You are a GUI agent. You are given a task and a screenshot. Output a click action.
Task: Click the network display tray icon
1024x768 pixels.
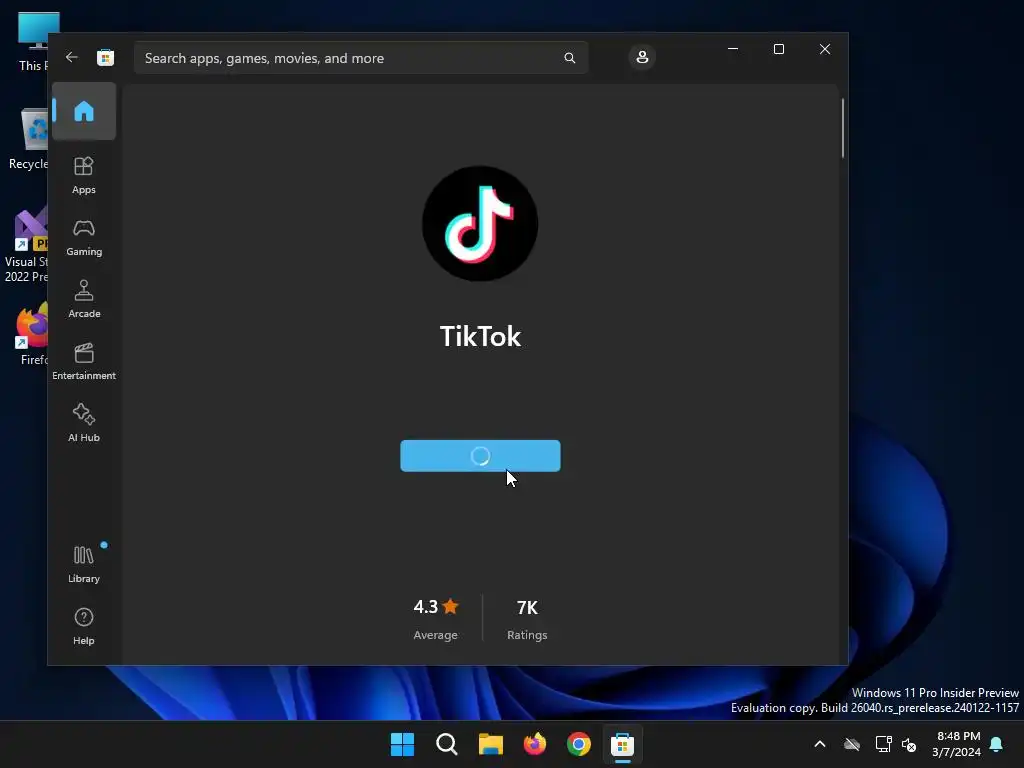pyautogui.click(x=883, y=744)
